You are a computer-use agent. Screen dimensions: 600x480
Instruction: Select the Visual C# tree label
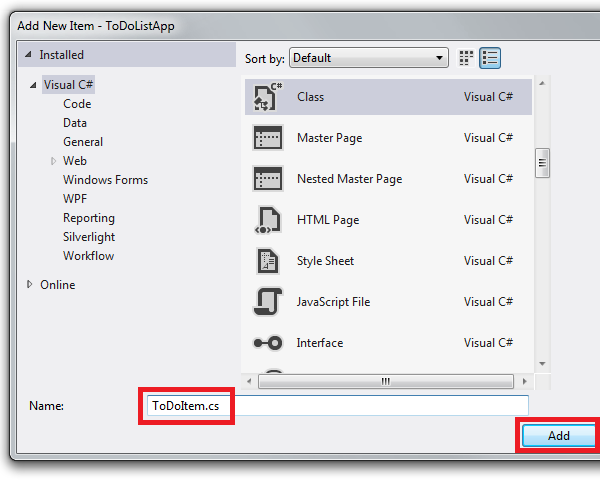pos(68,85)
